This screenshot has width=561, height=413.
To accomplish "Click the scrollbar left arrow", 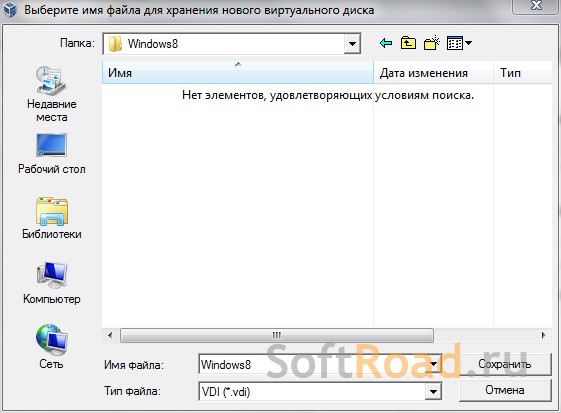I will [110, 336].
